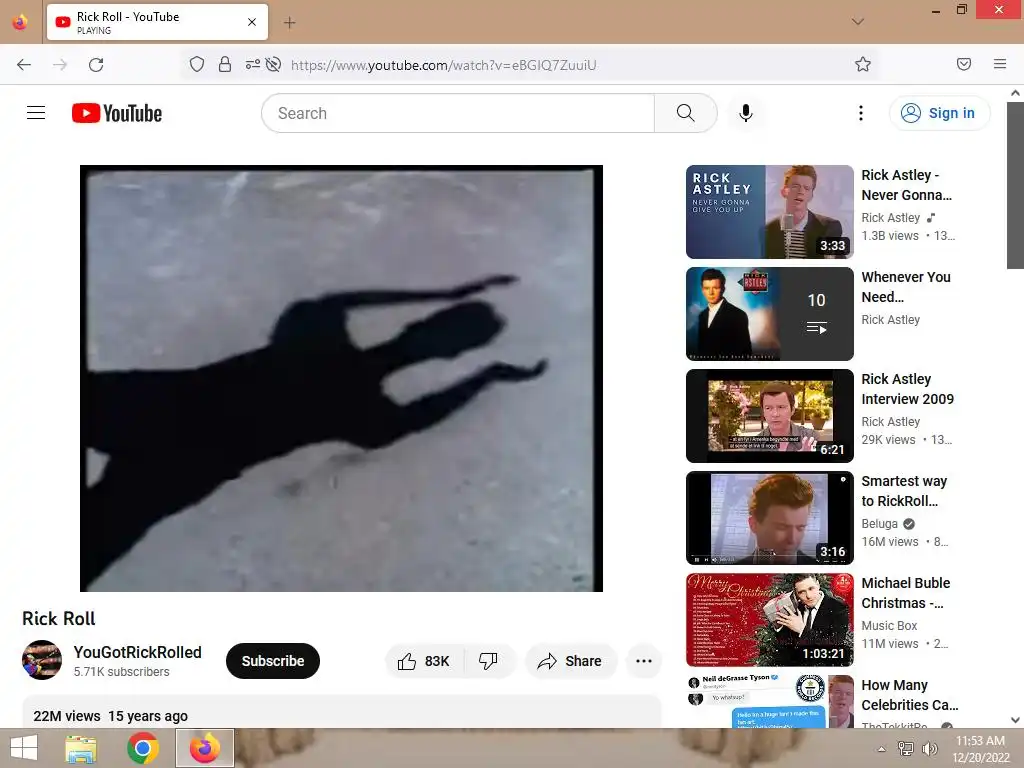1024x768 pixels.
Task: Open Chrome from taskbar
Action: 142,748
